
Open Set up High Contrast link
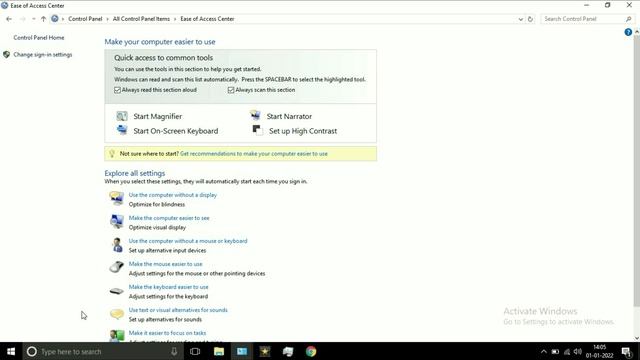303,131
